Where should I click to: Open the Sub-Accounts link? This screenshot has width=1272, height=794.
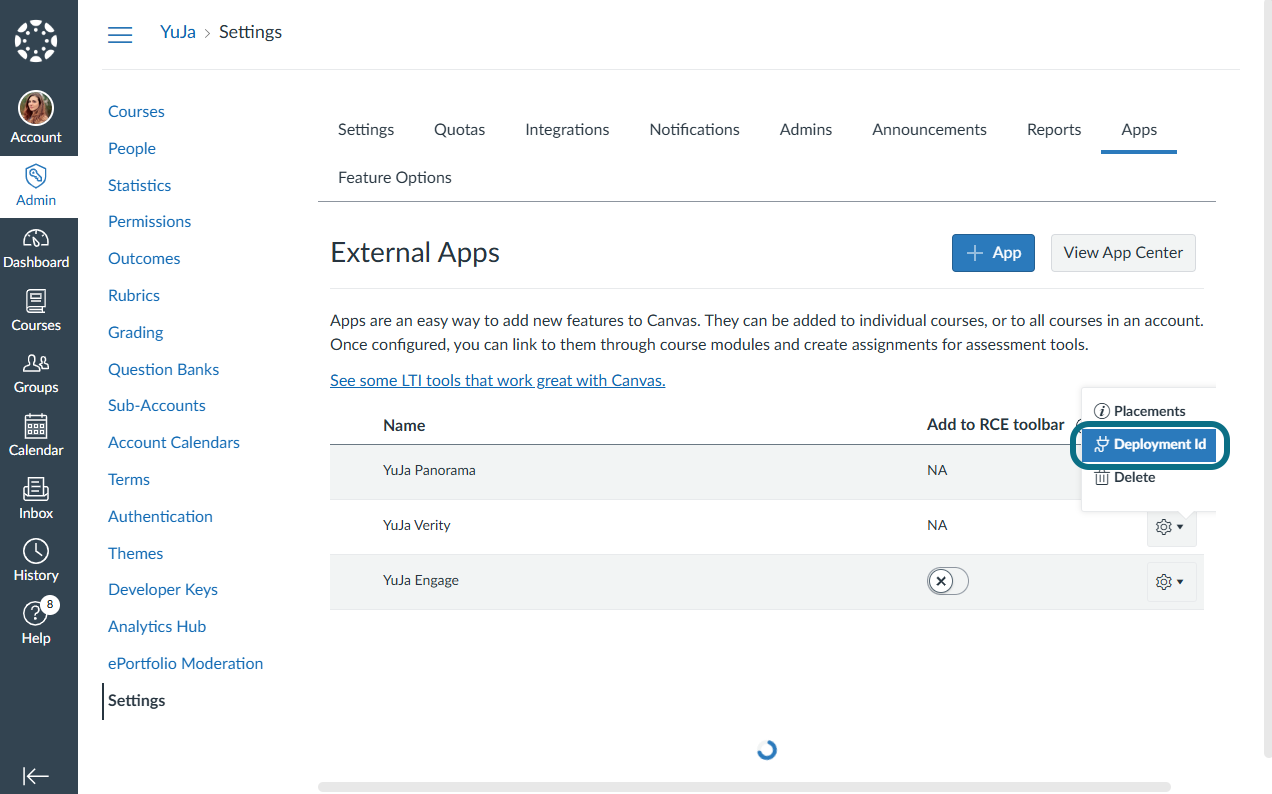click(157, 405)
